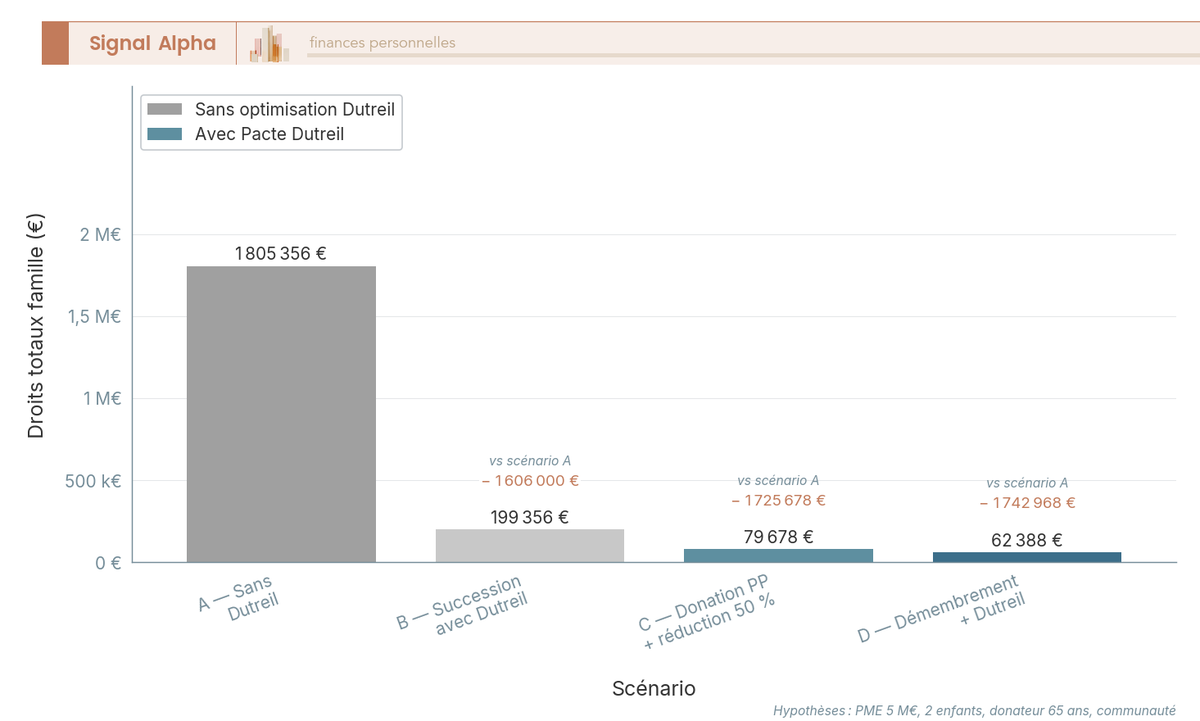Click the difference label − 1 606 000 €
This screenshot has height=721, width=1200.
coord(530,480)
